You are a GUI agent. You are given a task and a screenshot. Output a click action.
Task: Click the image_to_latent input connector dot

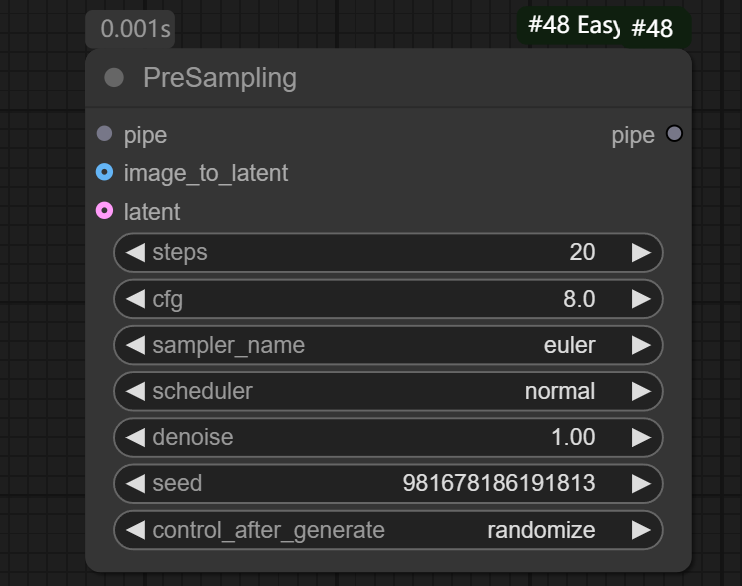click(104, 172)
